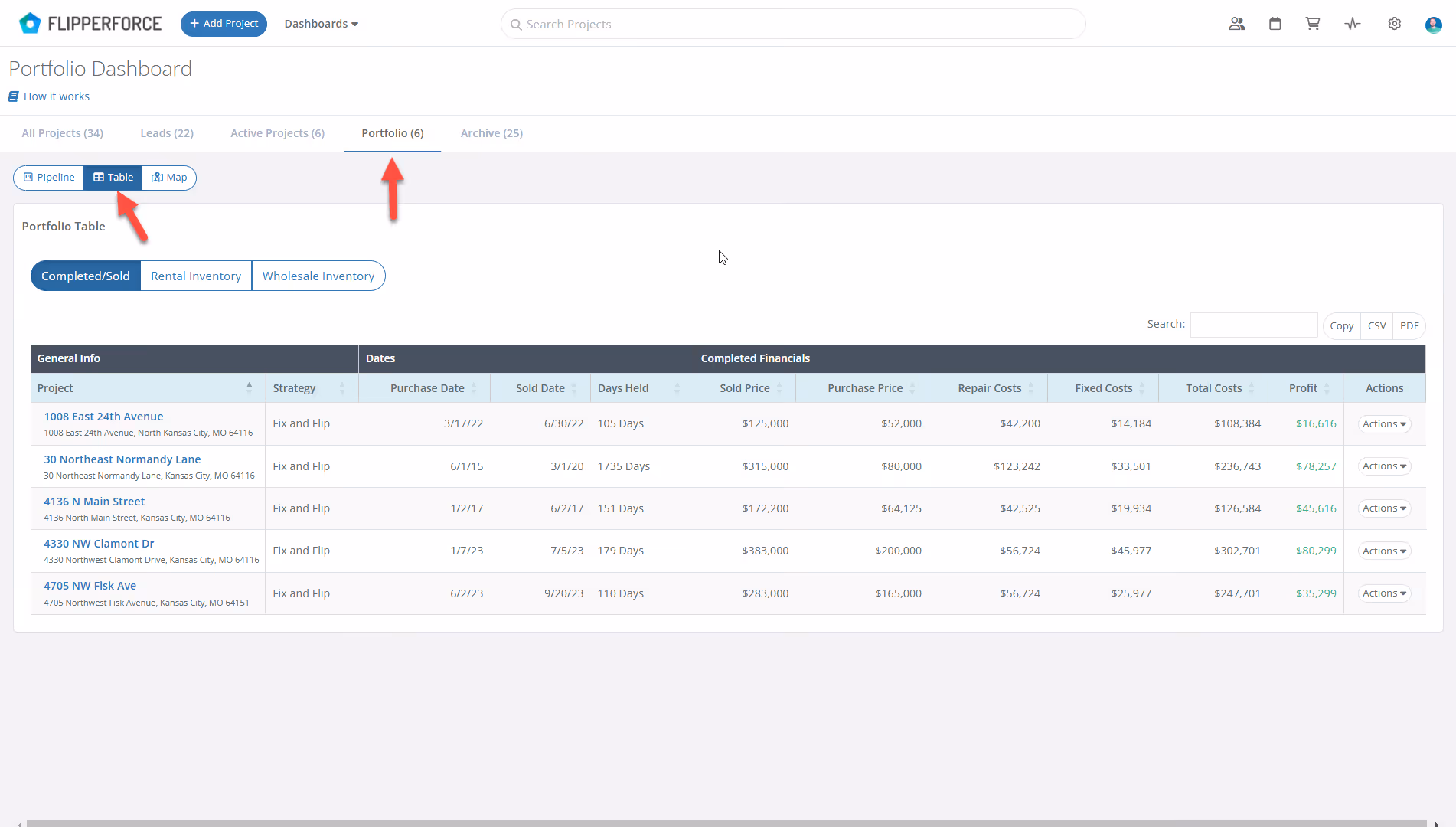Click the FlipperForce logo

[90, 24]
